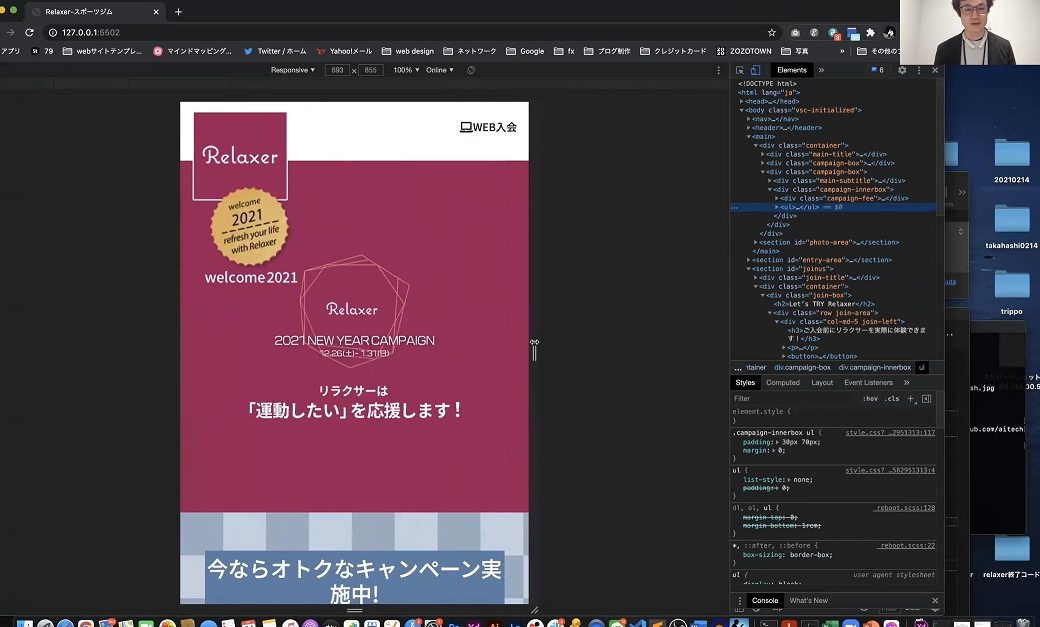Open a new browser tab
The image size is (1040, 627).
pyautogui.click(x=178, y=12)
